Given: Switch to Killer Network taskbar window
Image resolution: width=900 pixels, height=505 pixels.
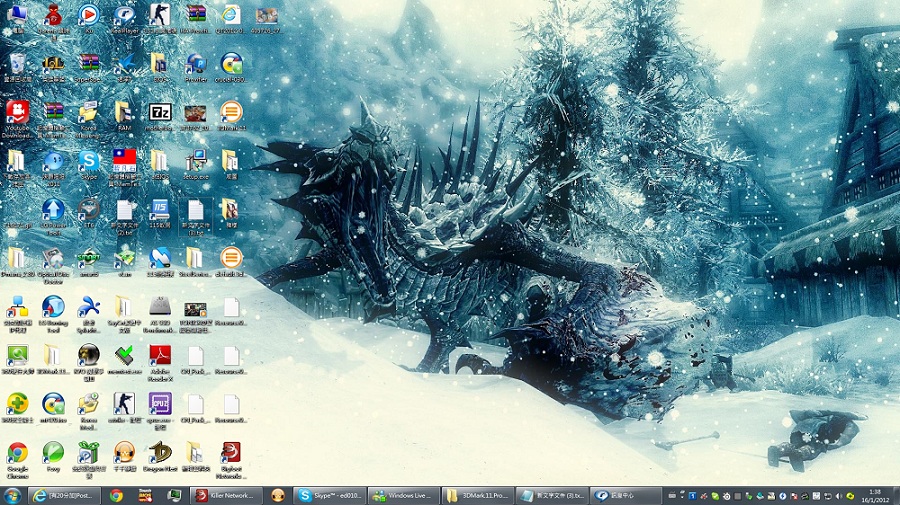Looking at the screenshot, I should tap(224, 495).
